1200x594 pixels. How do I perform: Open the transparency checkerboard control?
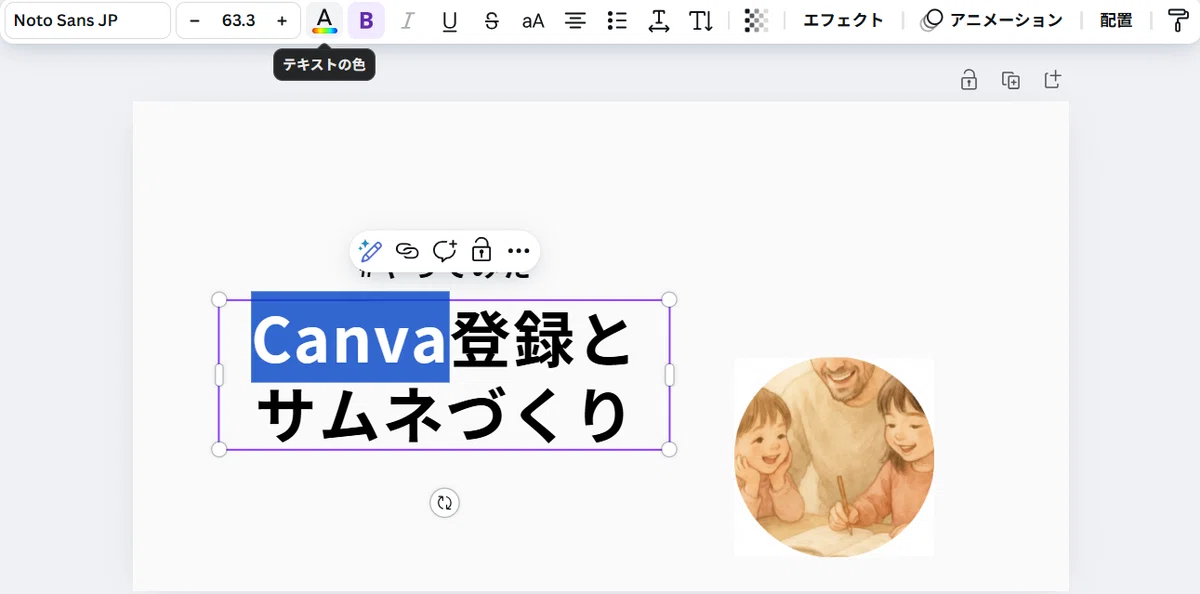(x=757, y=20)
